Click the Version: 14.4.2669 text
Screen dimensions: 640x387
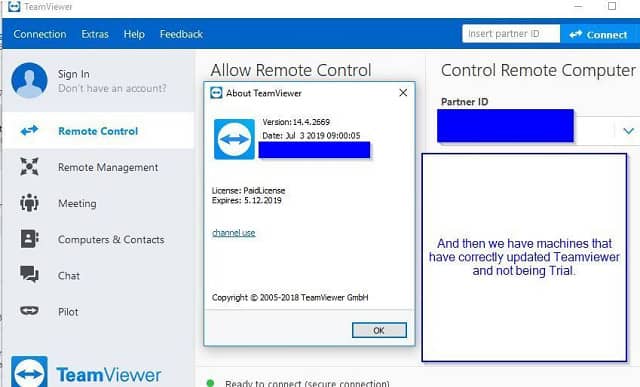pos(296,122)
